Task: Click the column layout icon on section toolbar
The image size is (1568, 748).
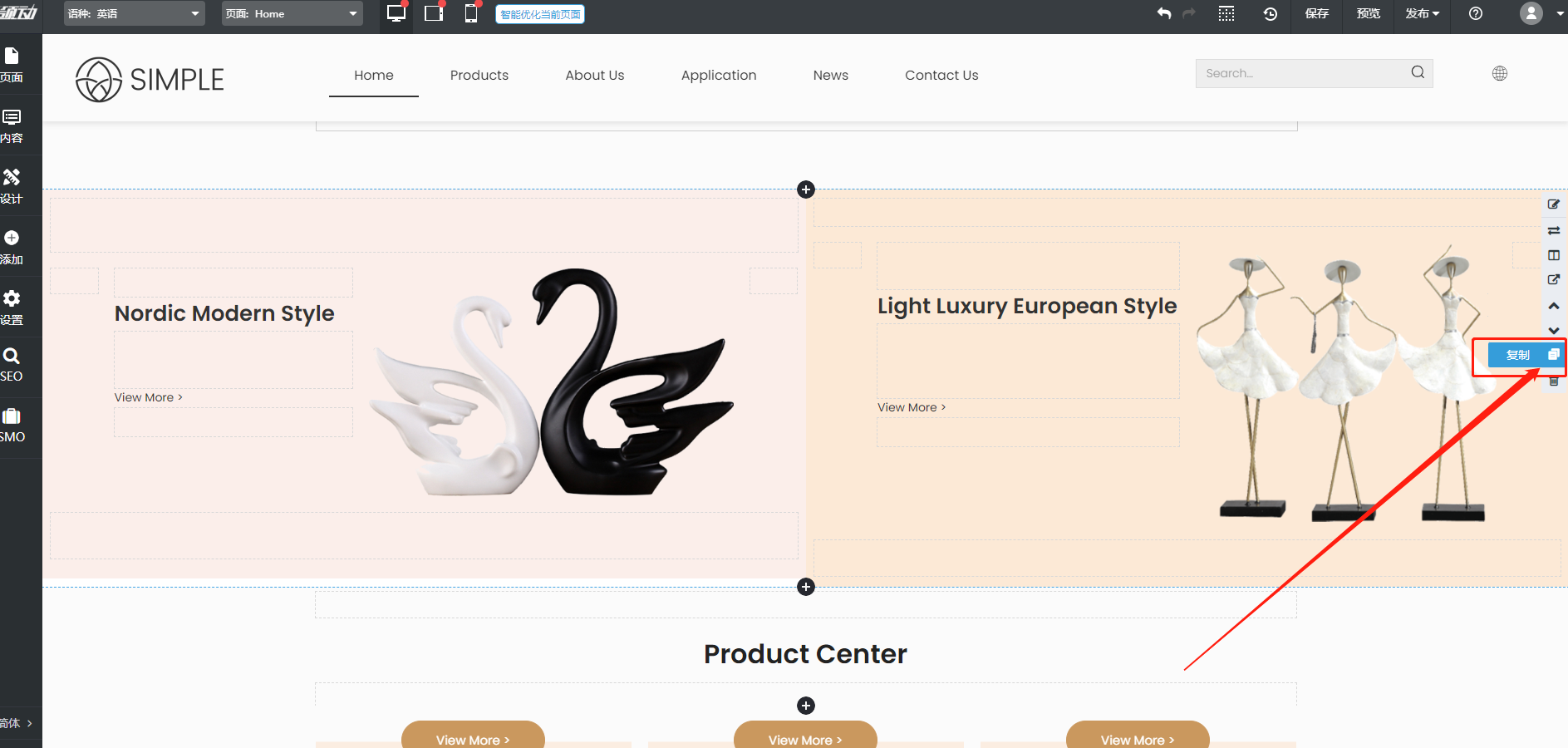Action: point(1553,255)
